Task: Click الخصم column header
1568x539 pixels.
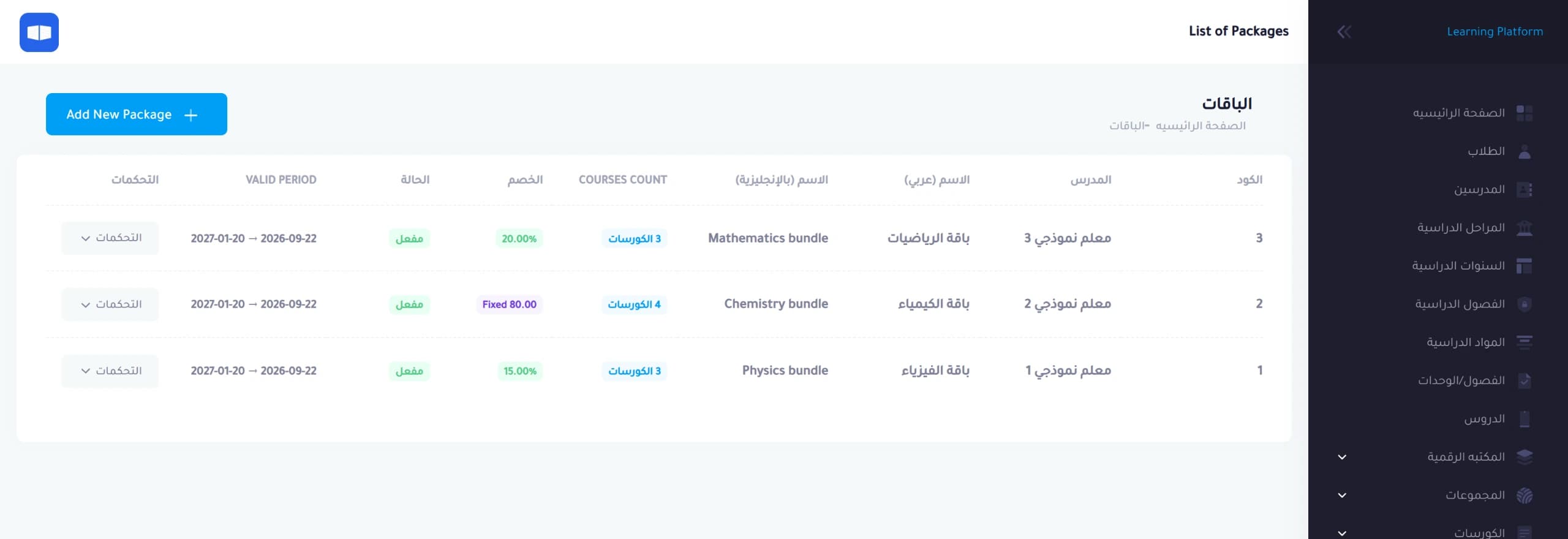Action: [525, 180]
